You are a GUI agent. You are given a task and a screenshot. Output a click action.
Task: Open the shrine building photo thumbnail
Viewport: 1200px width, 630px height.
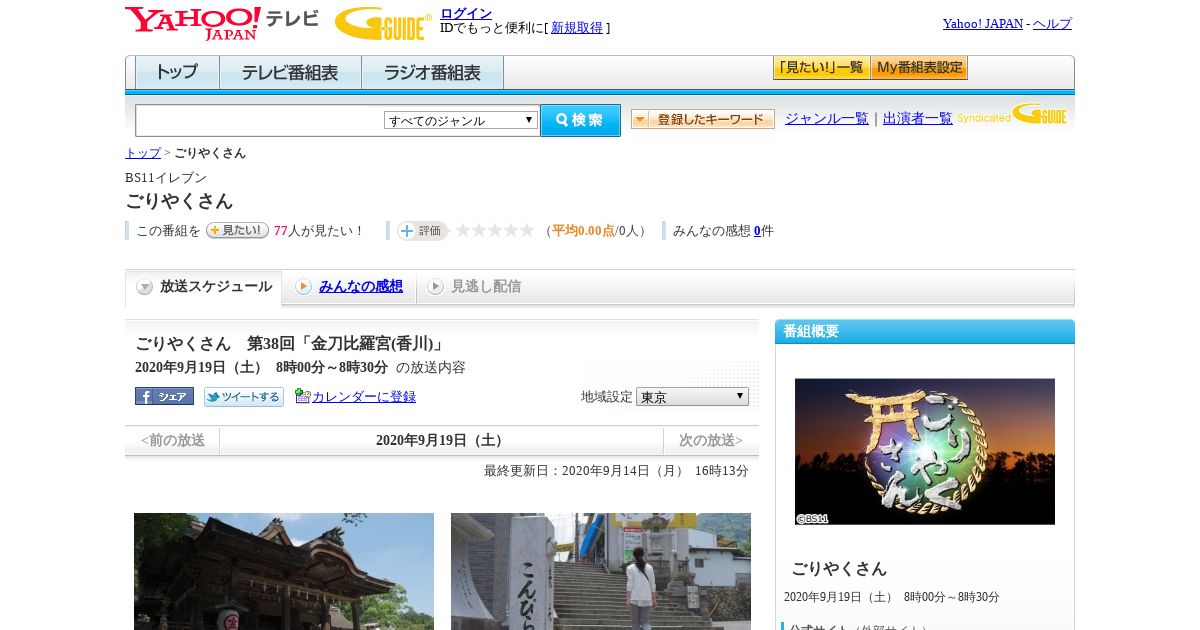[x=284, y=571]
